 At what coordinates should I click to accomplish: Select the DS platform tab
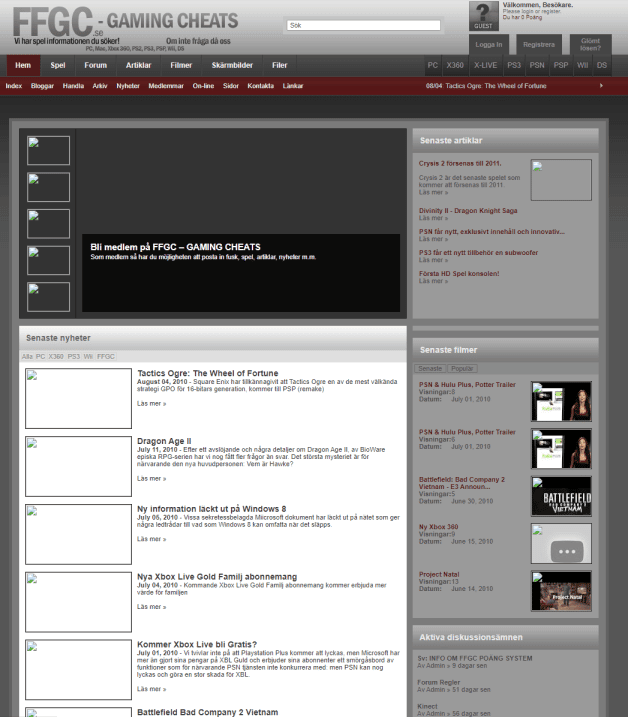(x=602, y=65)
